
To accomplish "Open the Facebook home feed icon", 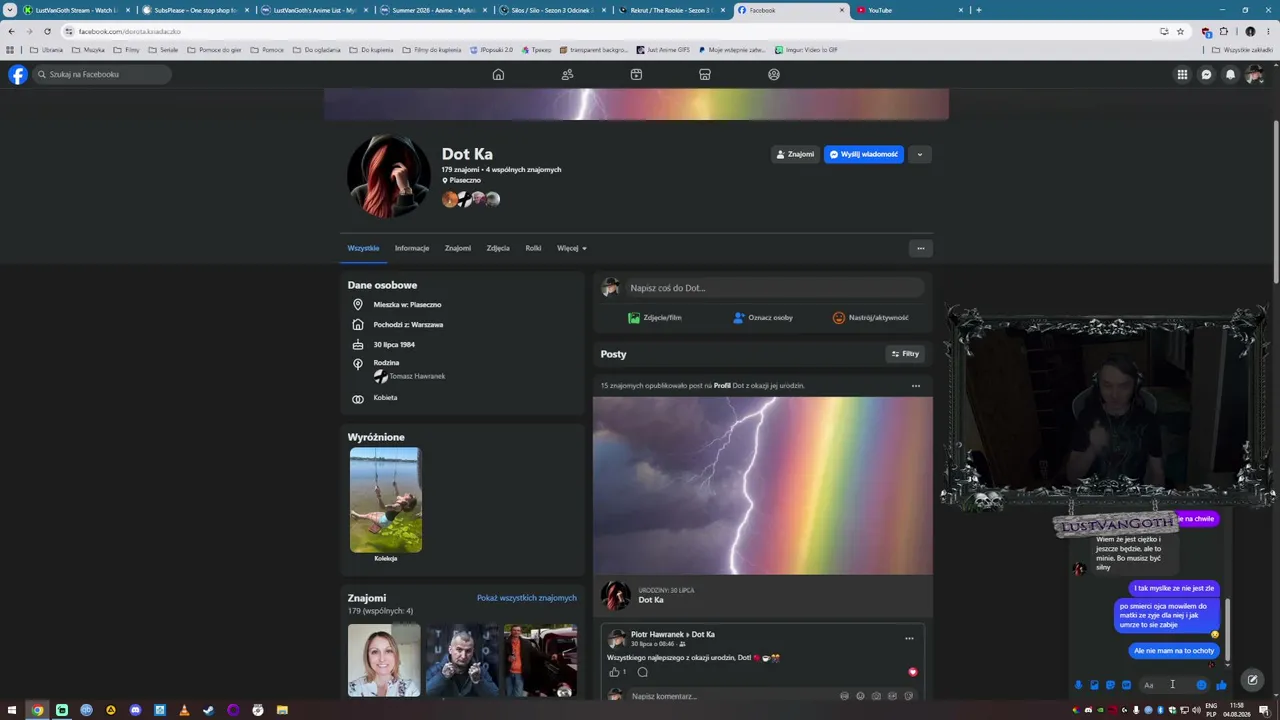I will [x=498, y=75].
